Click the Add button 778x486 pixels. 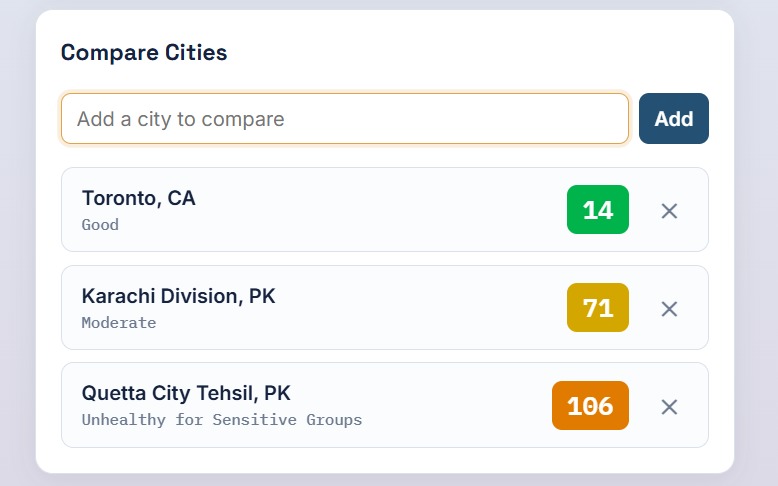click(673, 119)
